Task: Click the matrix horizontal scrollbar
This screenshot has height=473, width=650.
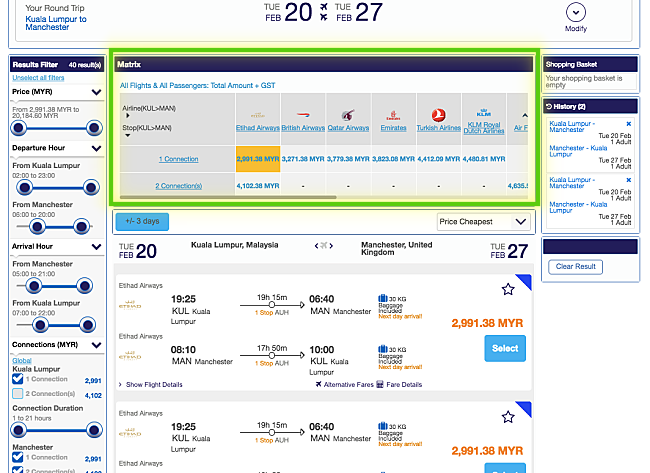Action: (228, 197)
